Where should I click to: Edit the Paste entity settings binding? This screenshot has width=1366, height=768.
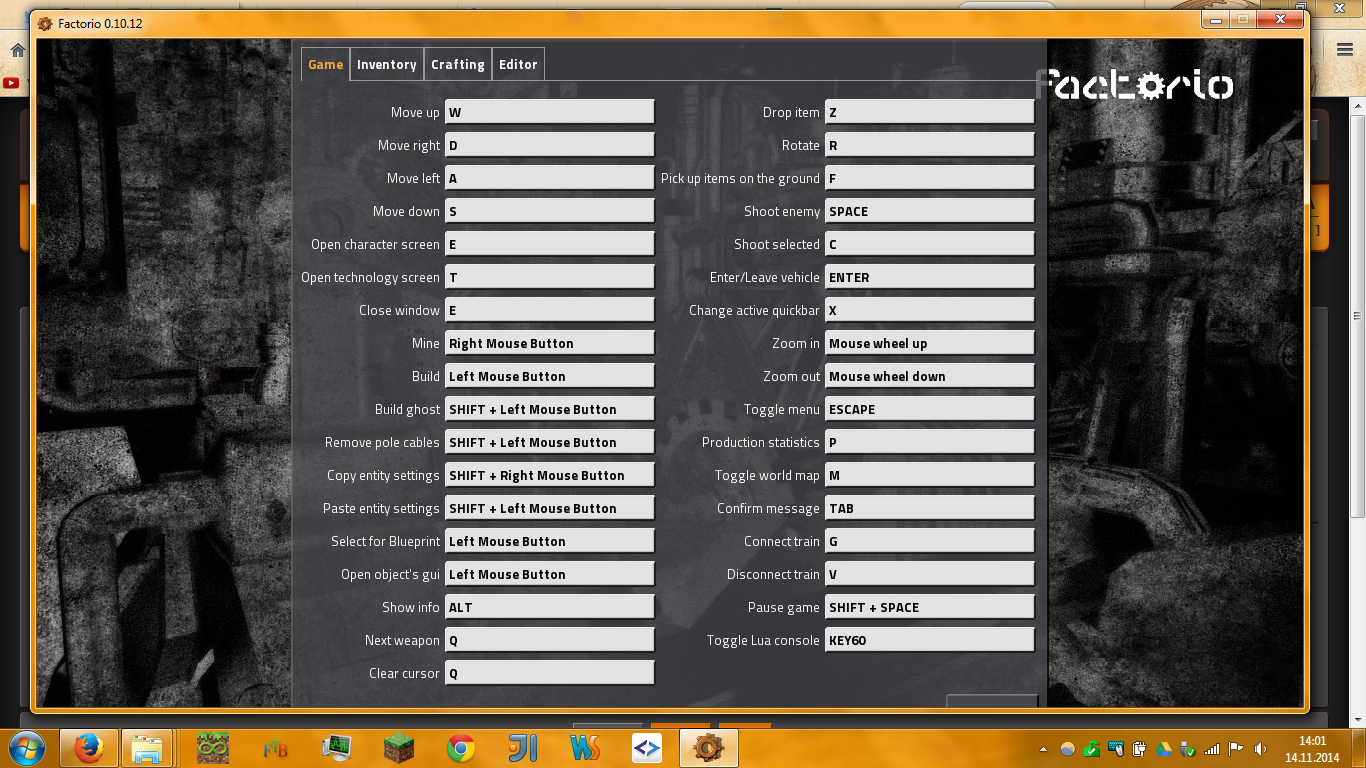pyautogui.click(x=549, y=508)
